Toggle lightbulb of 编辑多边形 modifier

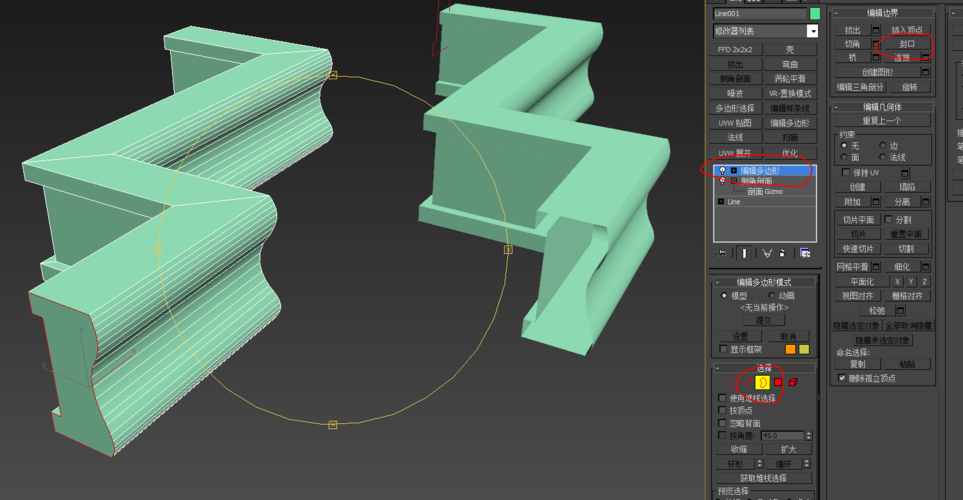(x=722, y=171)
